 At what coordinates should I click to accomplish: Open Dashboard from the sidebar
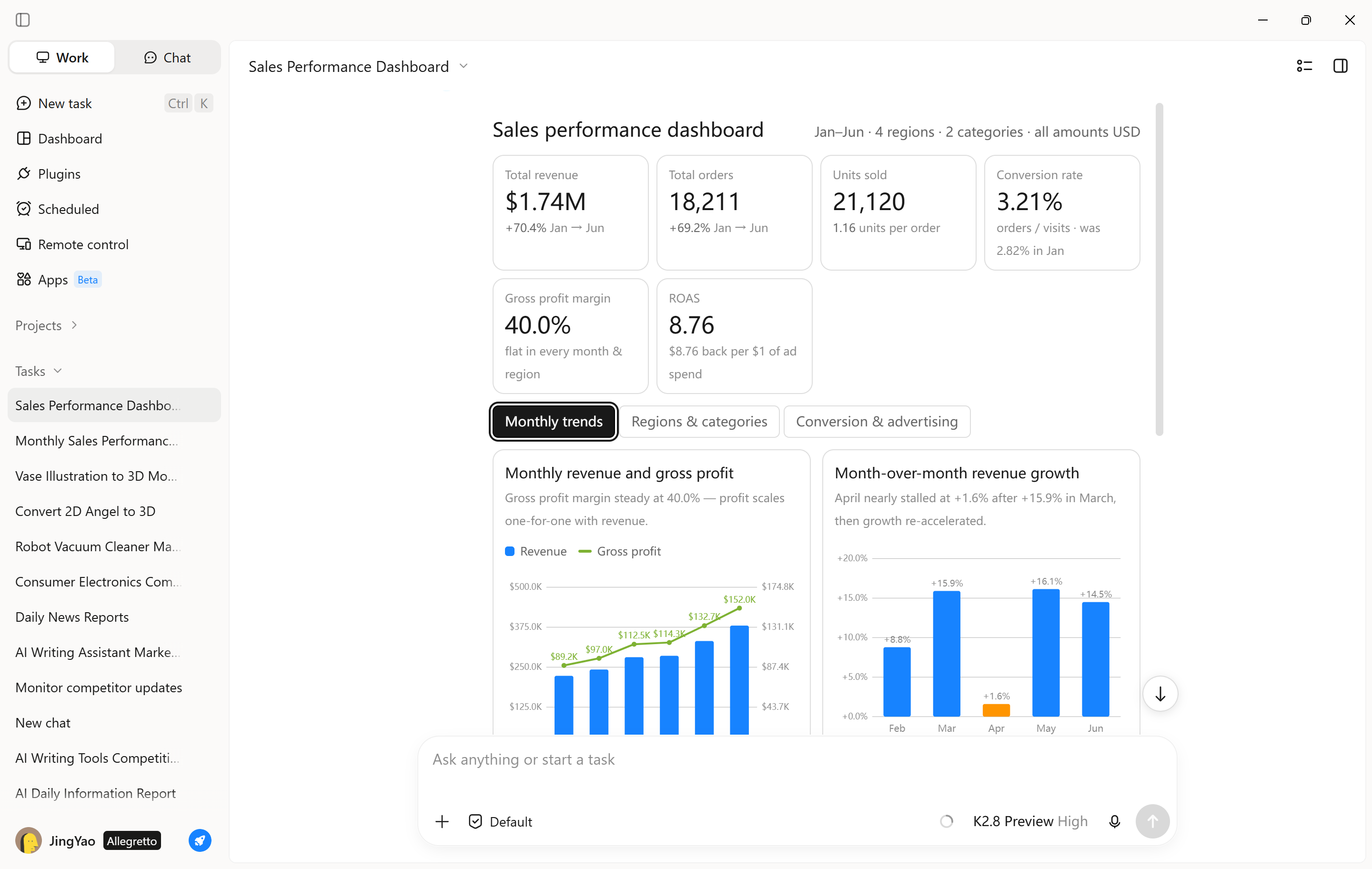(114, 139)
